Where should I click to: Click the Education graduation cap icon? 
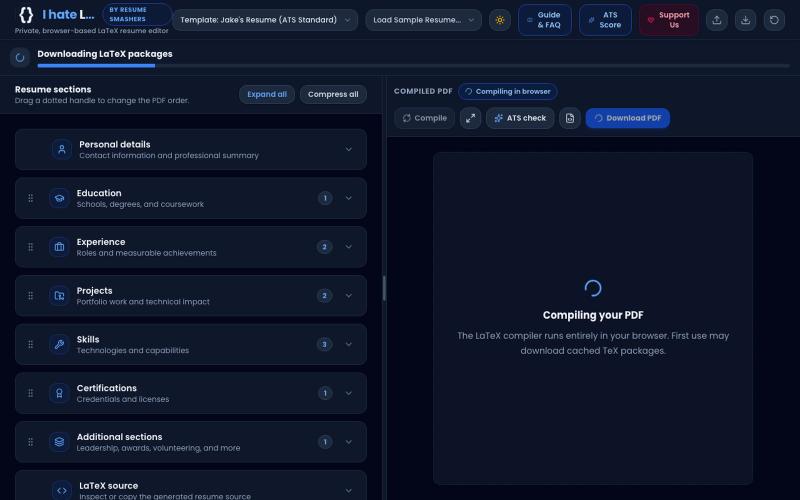pos(59,198)
